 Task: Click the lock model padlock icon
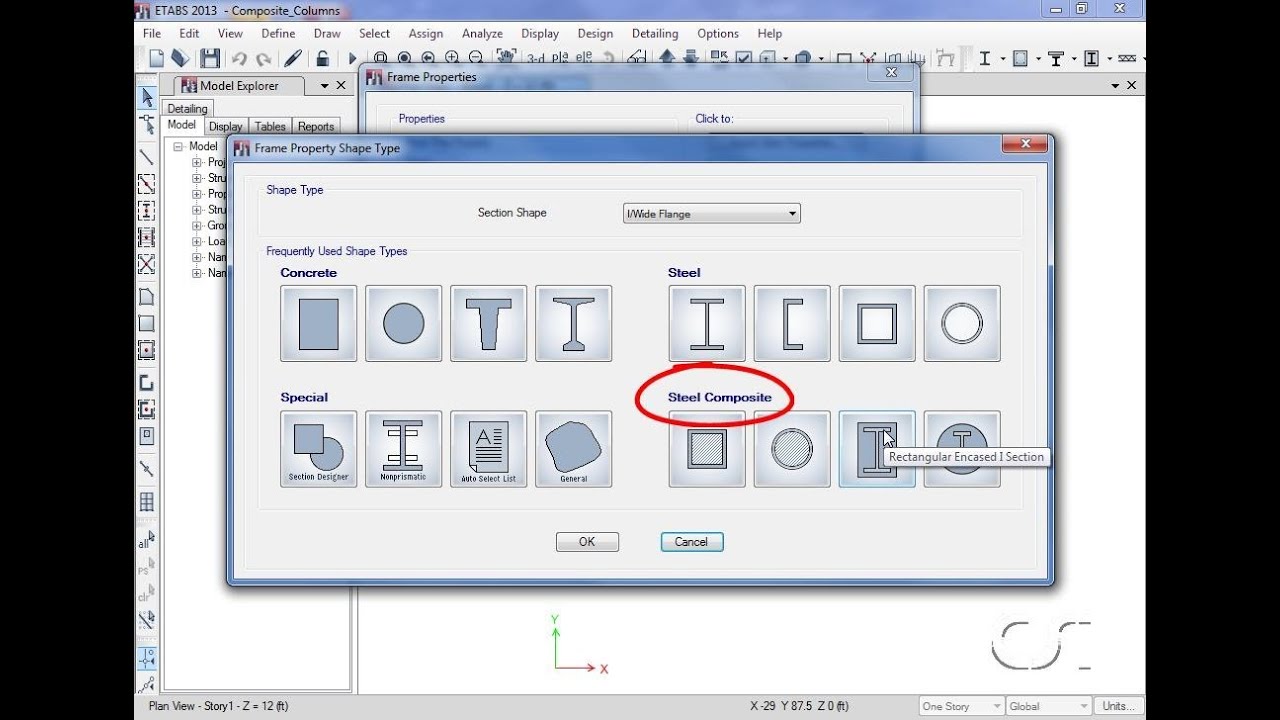click(322, 59)
